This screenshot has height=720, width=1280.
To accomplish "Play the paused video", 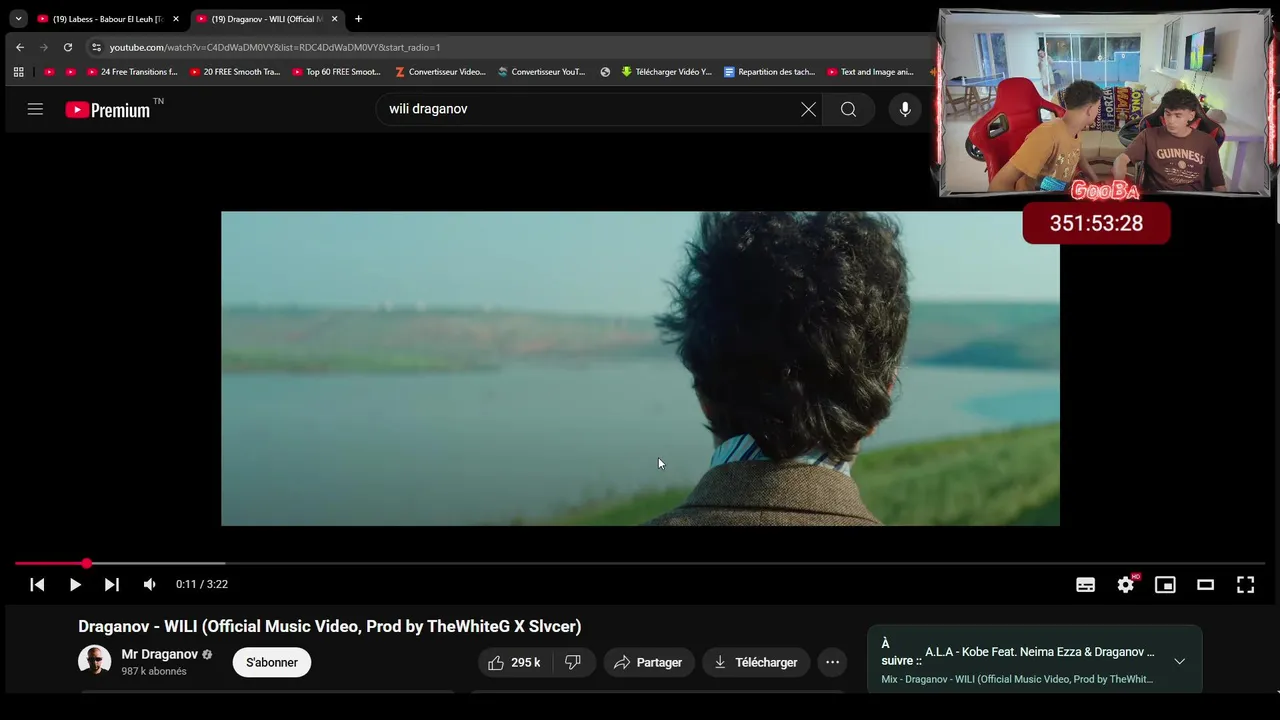I will point(75,585).
